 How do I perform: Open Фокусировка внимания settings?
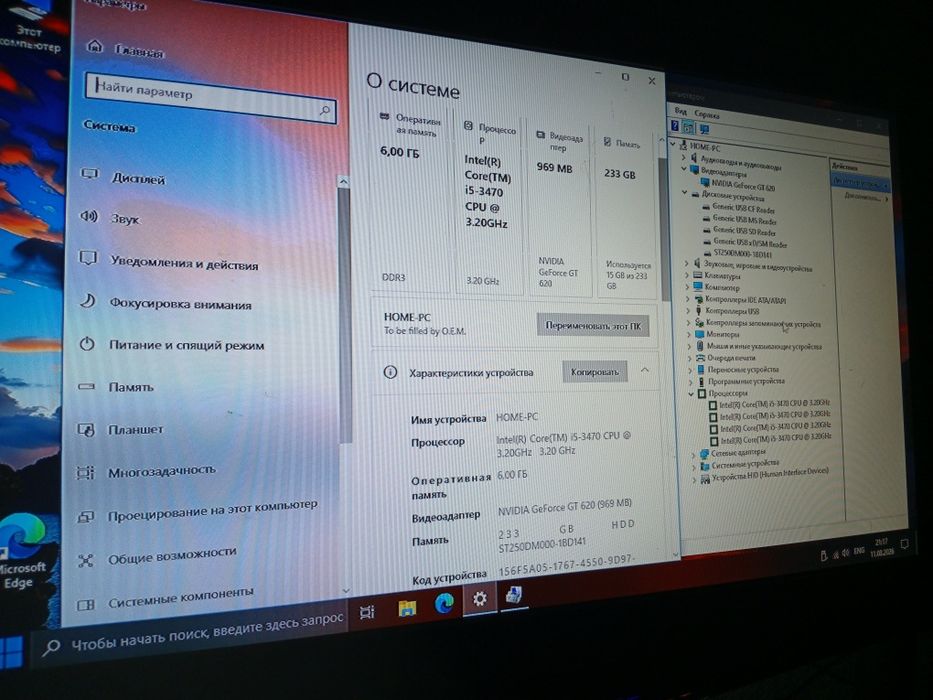coord(180,304)
